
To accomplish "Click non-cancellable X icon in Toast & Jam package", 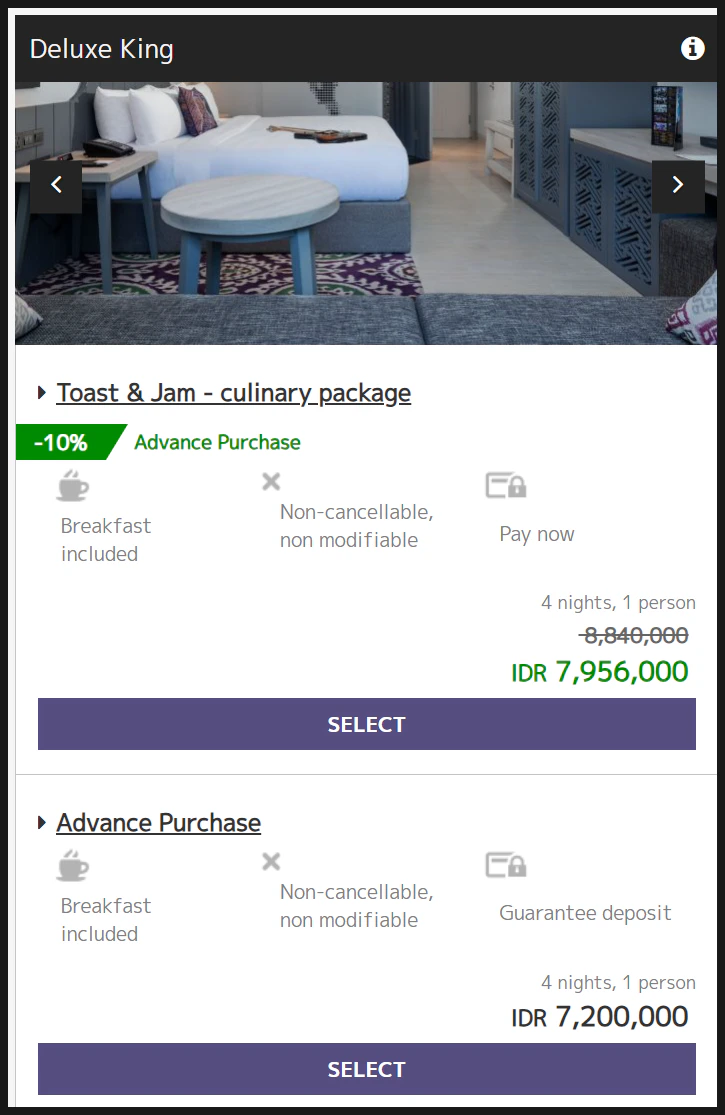I will click(271, 482).
